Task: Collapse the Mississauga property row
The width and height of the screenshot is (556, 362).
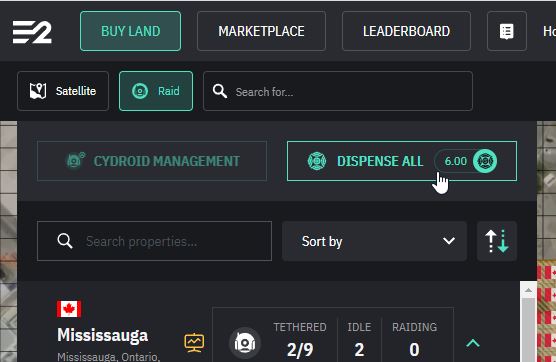Action: click(473, 343)
